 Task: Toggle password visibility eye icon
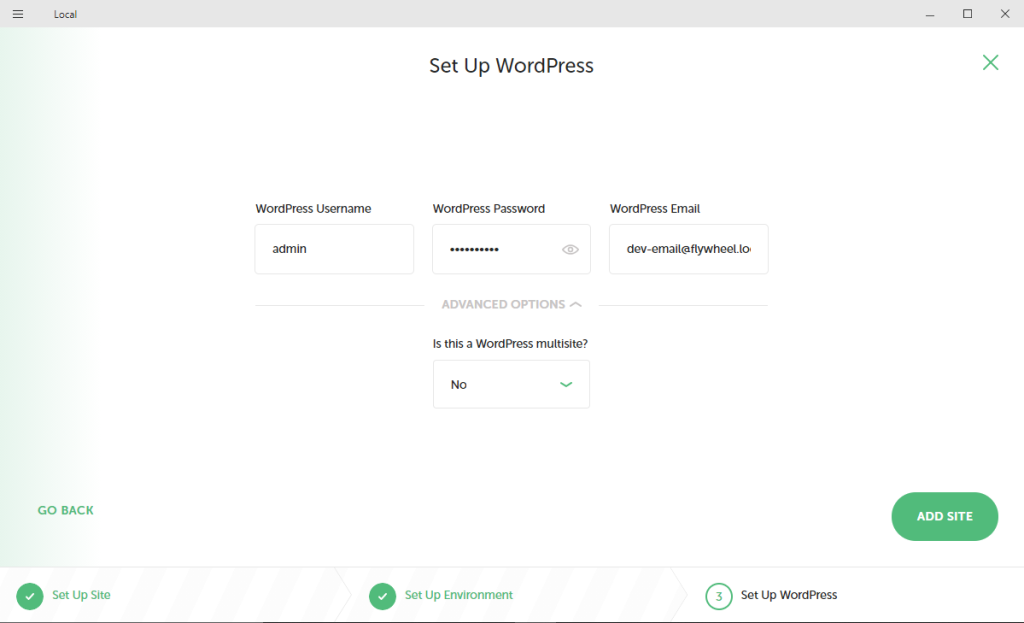coord(570,249)
